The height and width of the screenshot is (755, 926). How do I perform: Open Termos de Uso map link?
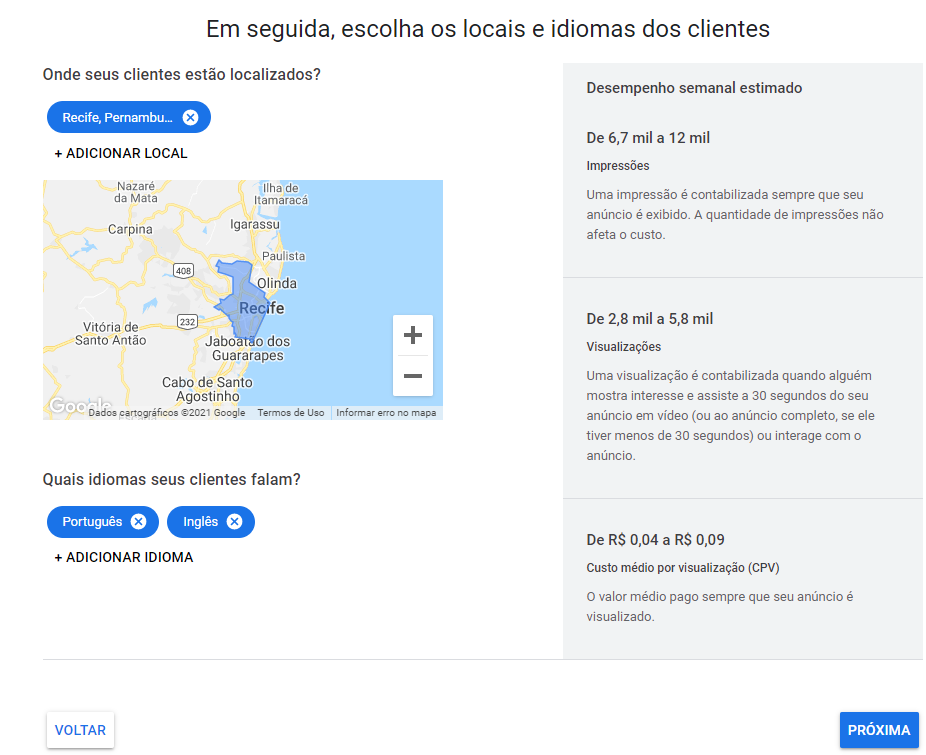pyautogui.click(x=291, y=413)
